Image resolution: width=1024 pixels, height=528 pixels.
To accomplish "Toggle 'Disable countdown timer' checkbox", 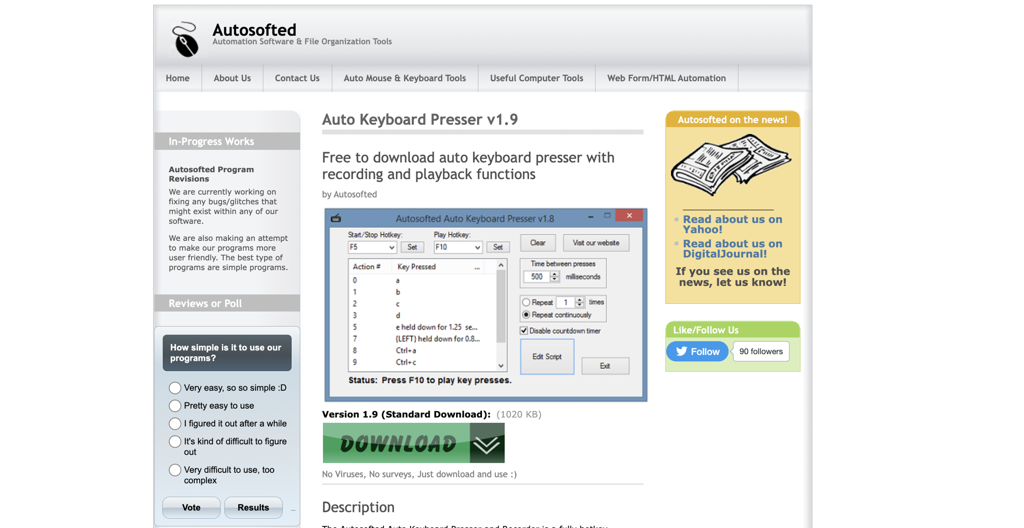I will [524, 331].
